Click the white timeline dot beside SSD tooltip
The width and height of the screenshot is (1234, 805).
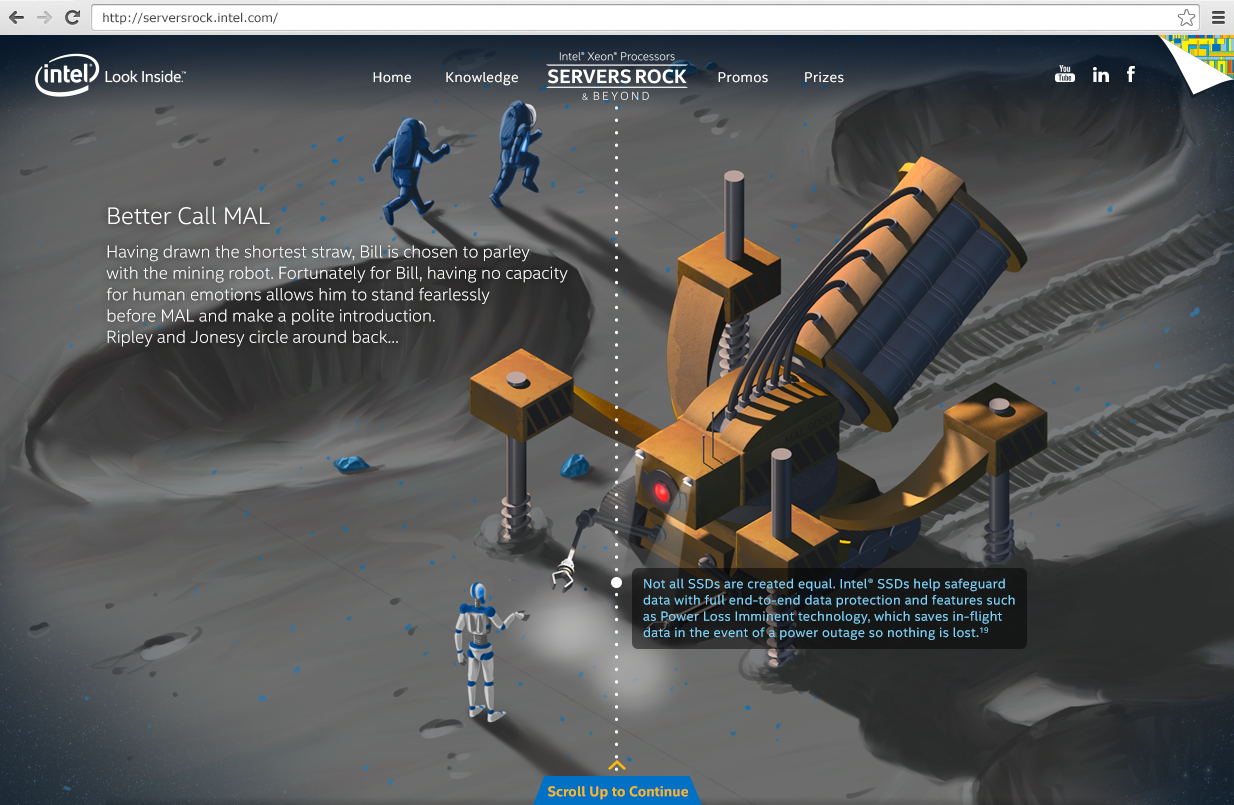617,582
